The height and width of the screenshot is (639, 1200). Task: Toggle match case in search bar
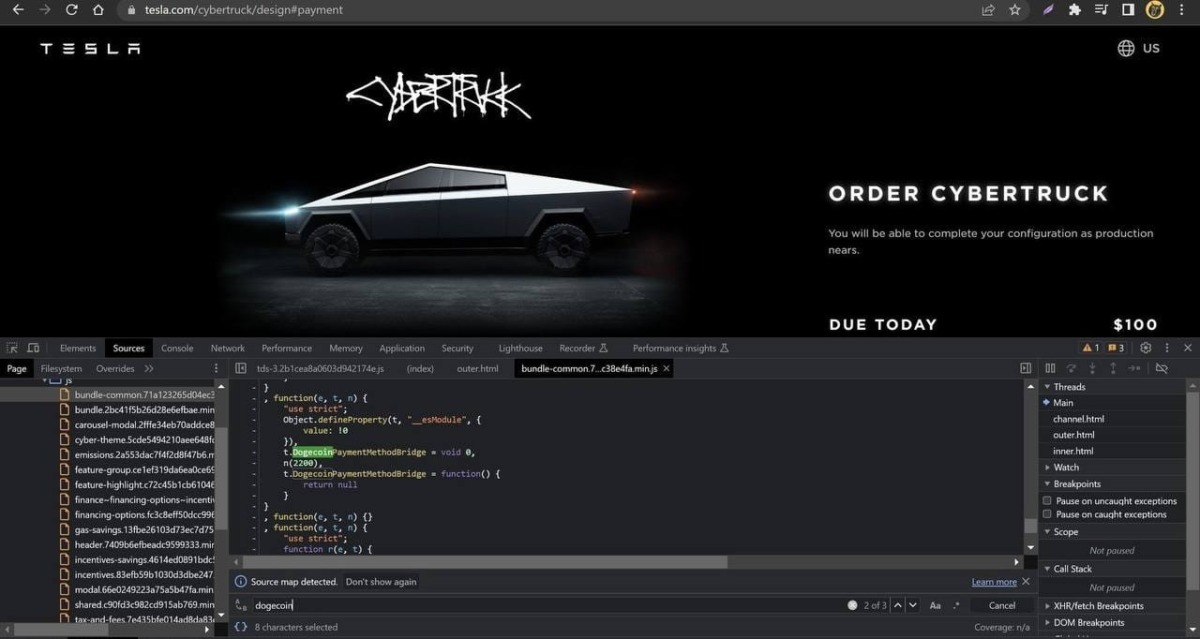935,605
